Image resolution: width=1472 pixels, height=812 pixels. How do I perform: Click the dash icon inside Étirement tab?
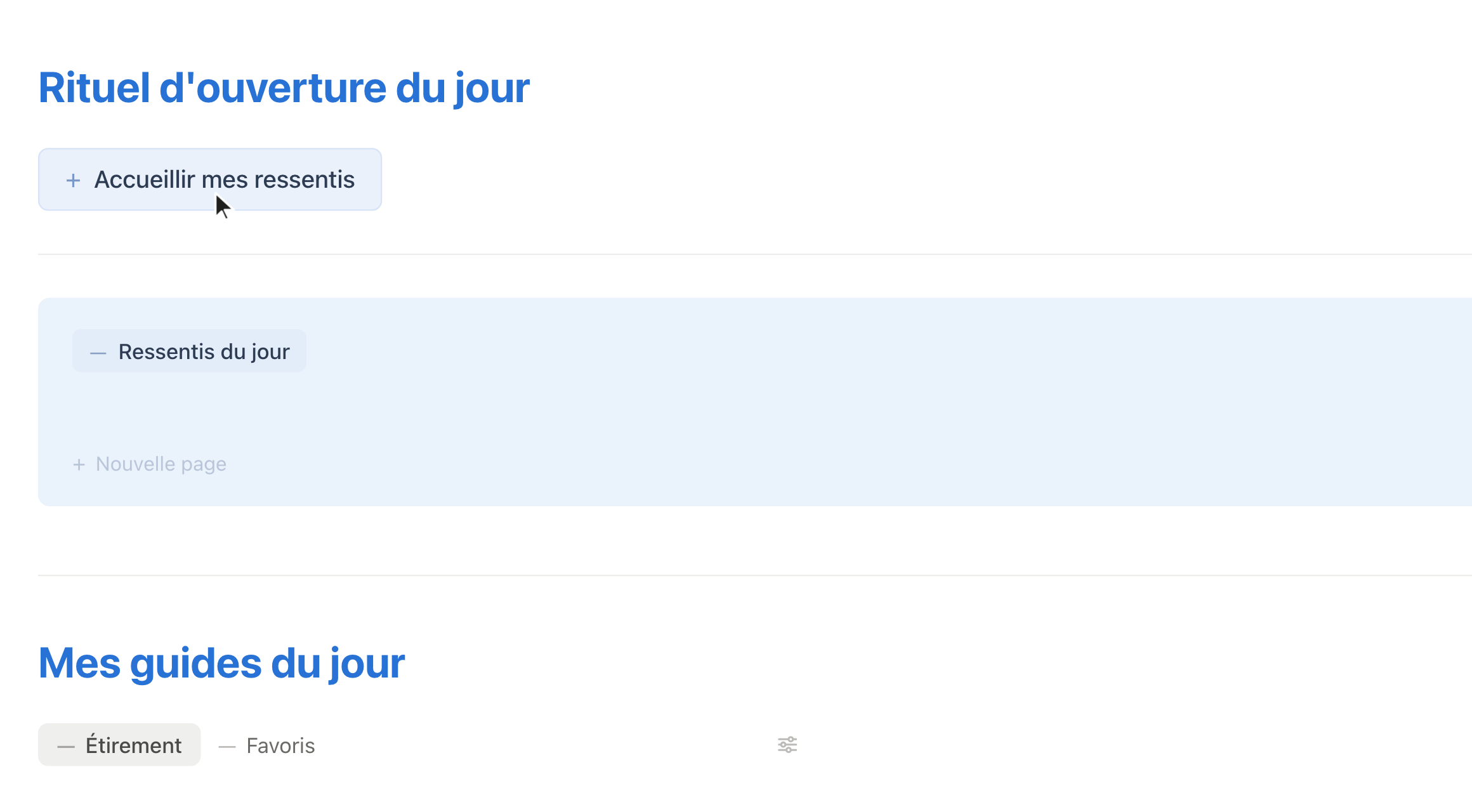(66, 747)
